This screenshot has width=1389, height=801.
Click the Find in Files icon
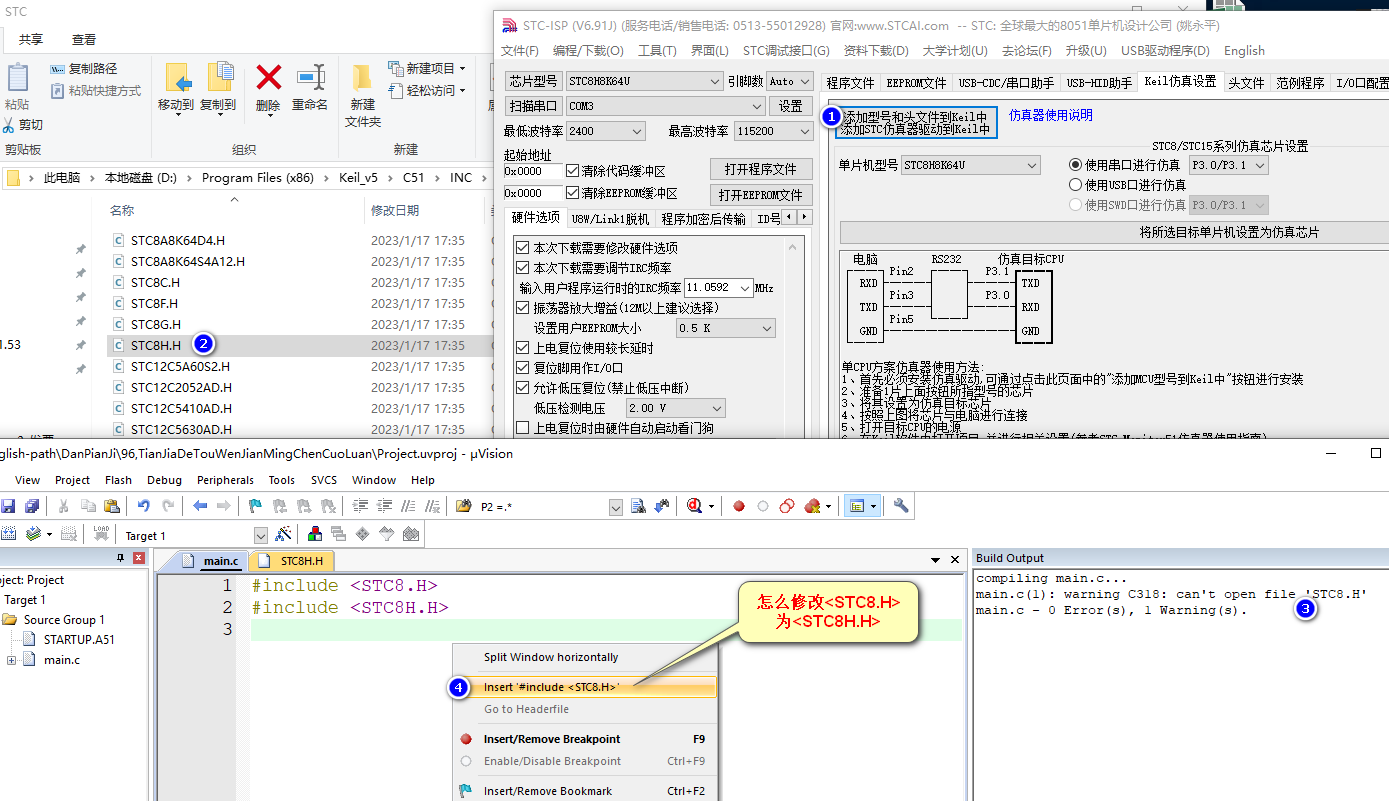(638, 506)
